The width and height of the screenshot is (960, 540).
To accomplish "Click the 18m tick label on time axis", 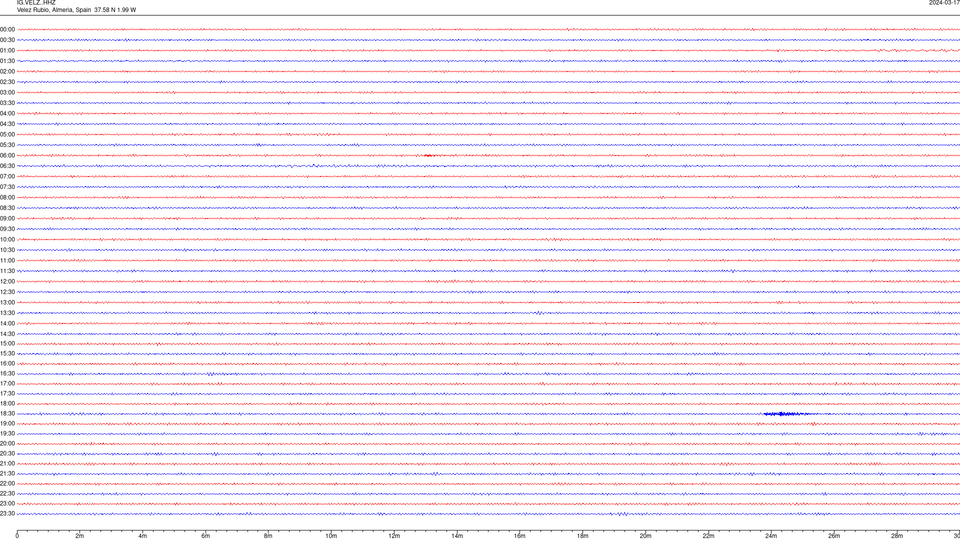I will coord(583,536).
